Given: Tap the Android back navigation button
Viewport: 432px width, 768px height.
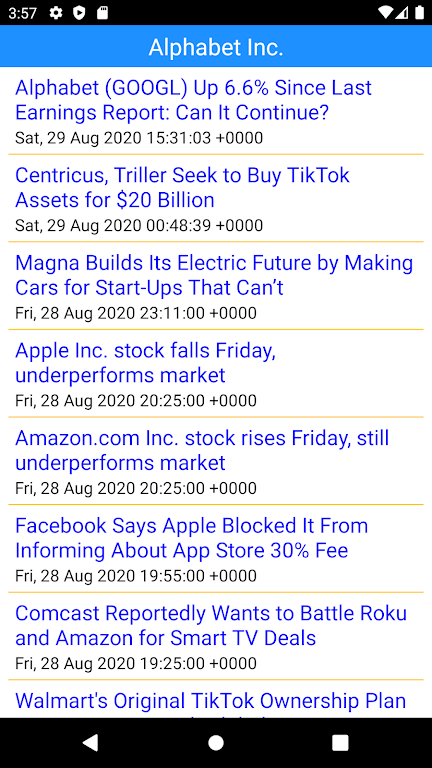Looking at the screenshot, I should (x=91, y=743).
